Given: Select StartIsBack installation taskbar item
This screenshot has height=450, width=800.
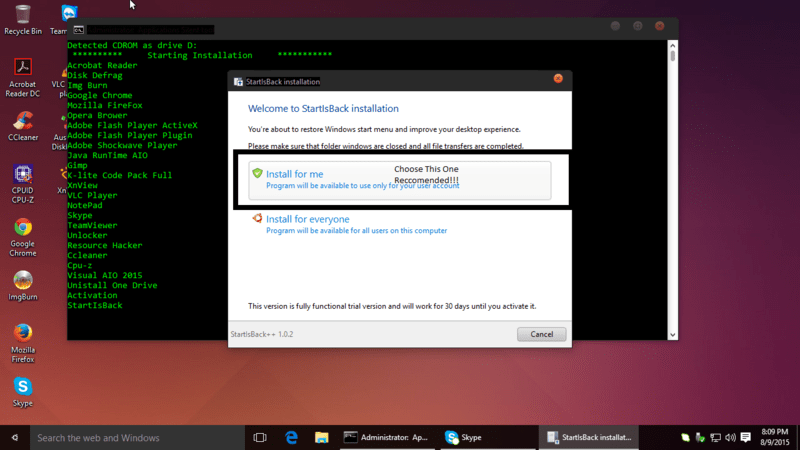Looking at the screenshot, I should (588, 437).
